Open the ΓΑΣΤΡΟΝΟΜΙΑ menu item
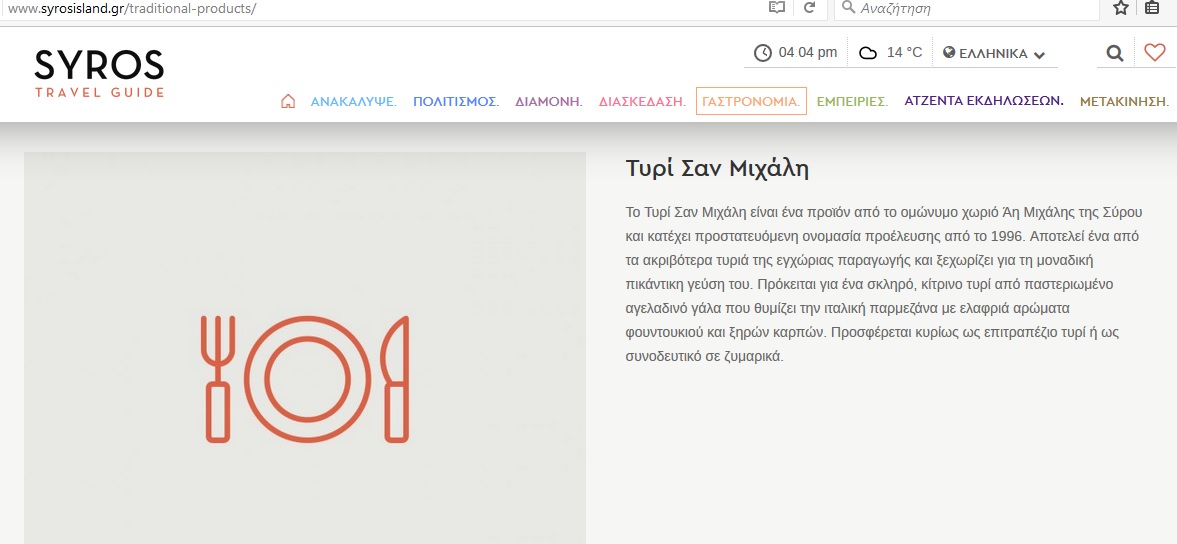1177x544 pixels. (x=751, y=101)
